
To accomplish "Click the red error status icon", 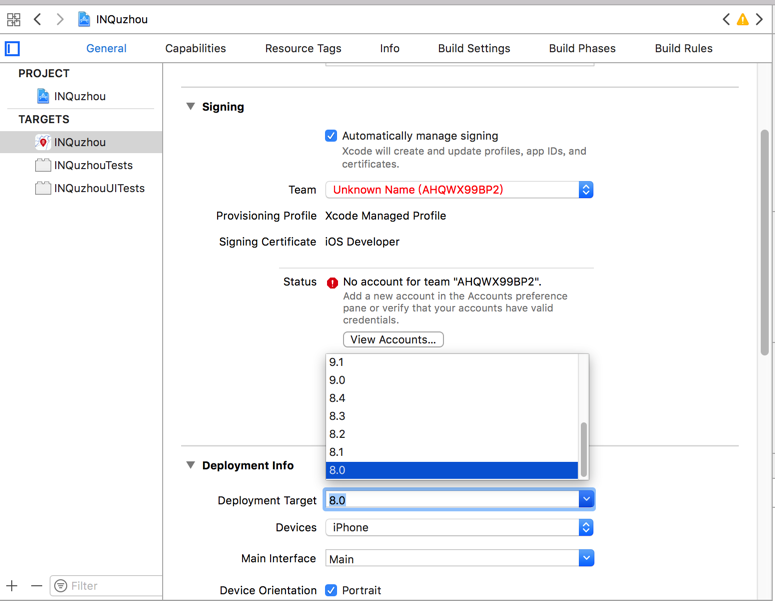I will coord(332,283).
